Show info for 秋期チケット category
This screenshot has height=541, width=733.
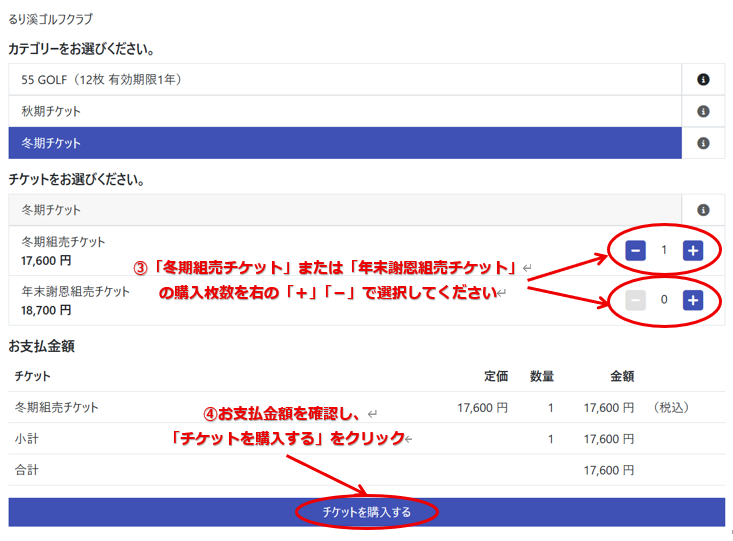click(703, 111)
